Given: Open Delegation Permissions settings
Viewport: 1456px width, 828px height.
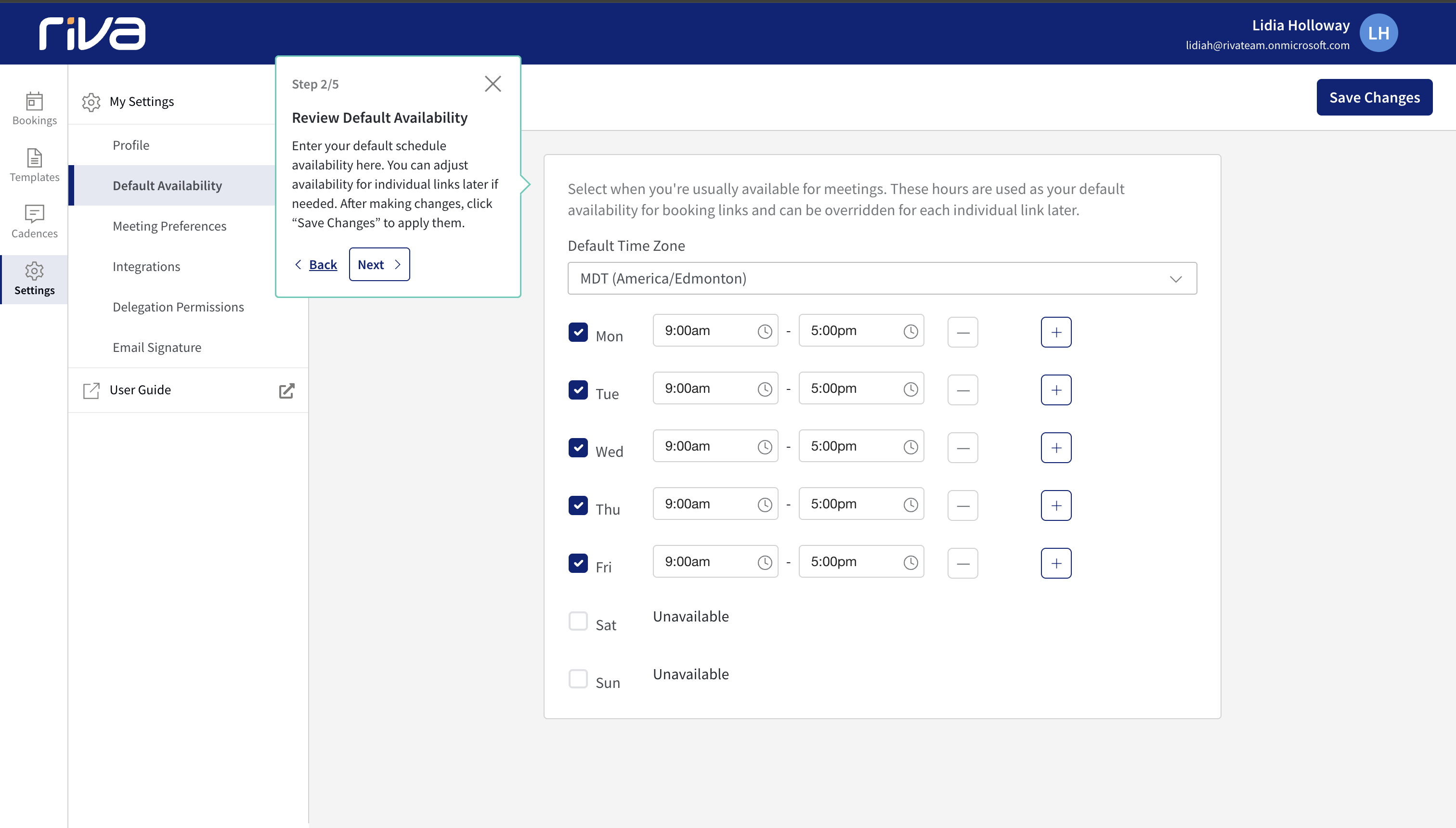Looking at the screenshot, I should click(178, 307).
